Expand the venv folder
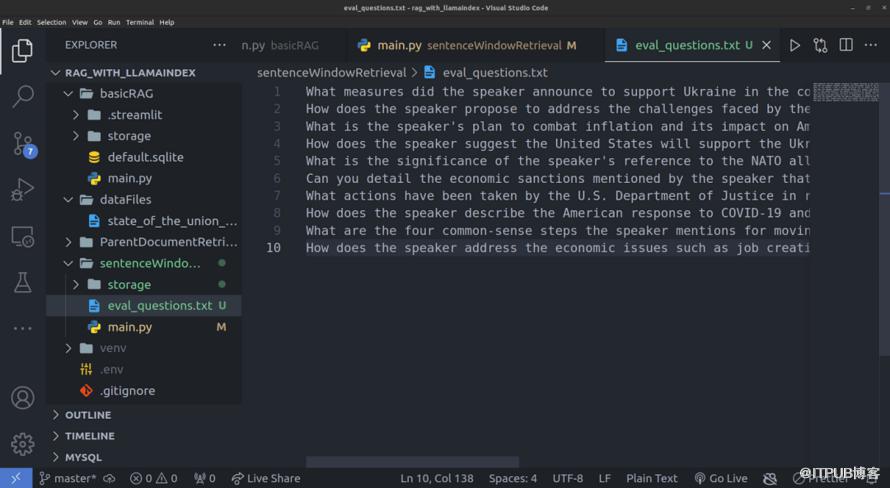The image size is (890, 488). click(x=69, y=348)
